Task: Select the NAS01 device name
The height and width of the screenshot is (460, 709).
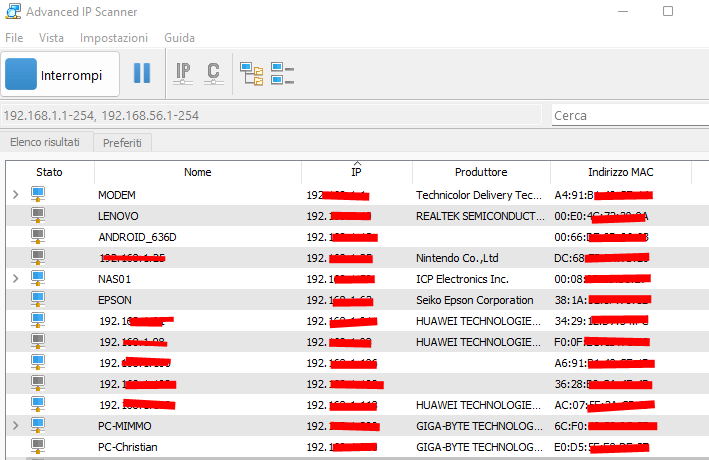Action: tap(114, 279)
